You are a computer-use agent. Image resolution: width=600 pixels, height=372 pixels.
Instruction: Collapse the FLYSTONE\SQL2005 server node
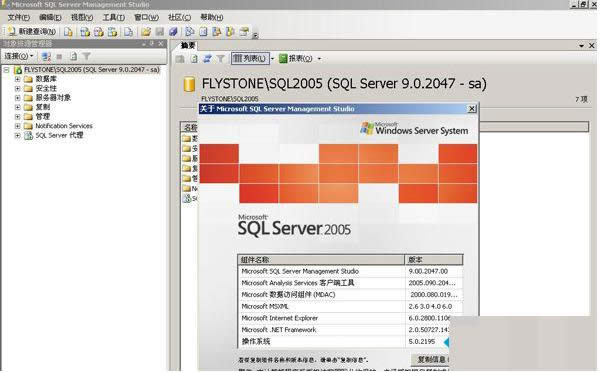tap(7, 70)
